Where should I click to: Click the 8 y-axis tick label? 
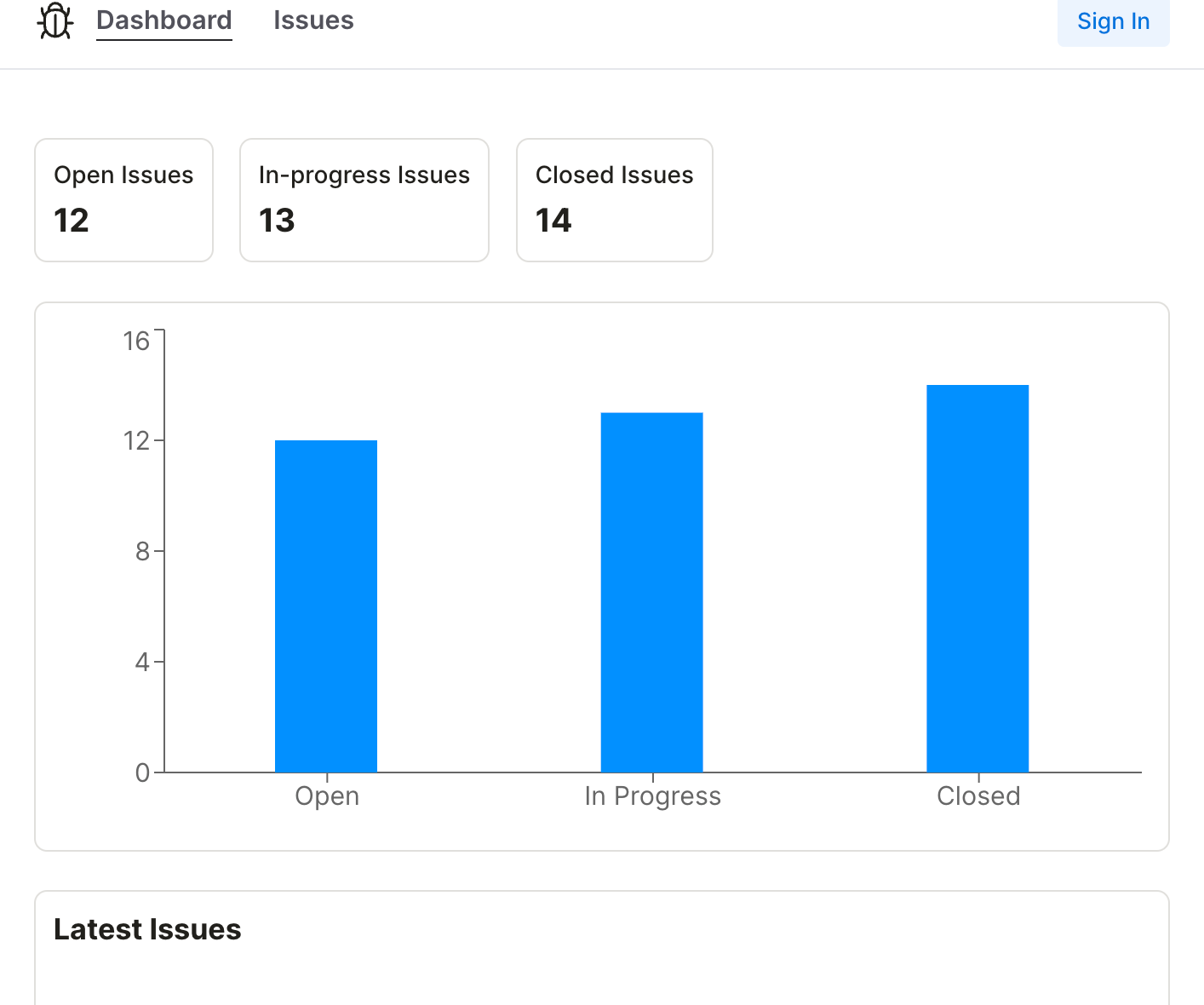(x=142, y=552)
